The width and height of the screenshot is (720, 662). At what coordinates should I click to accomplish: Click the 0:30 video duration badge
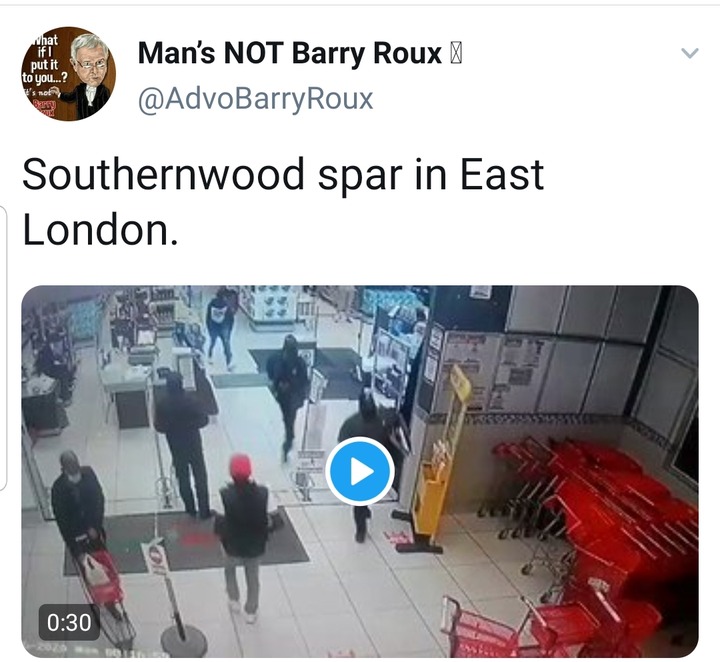coord(69,623)
